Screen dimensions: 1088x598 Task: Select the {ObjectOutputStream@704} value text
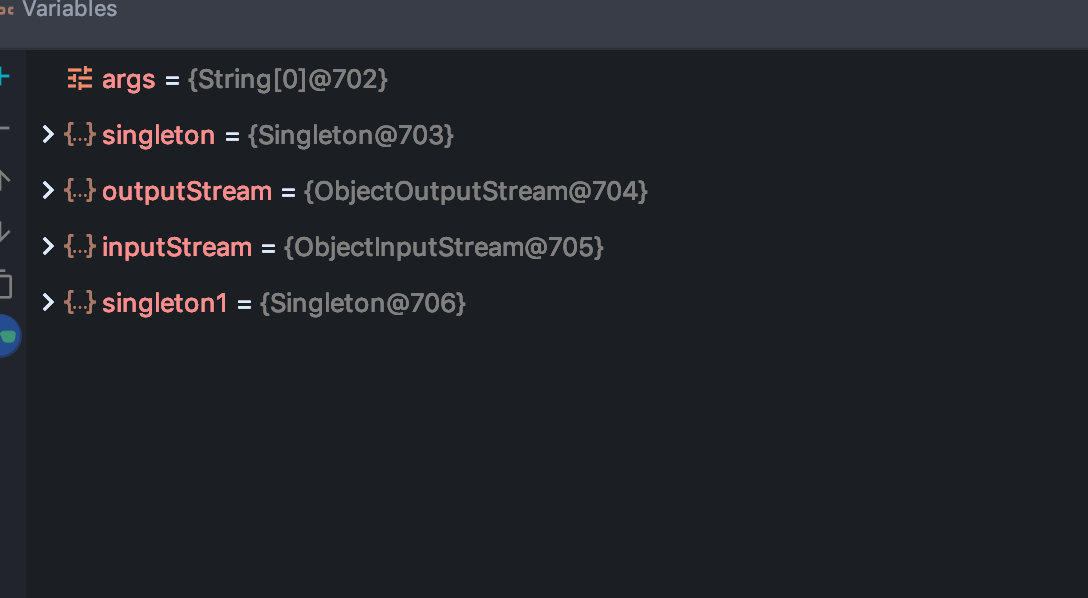(475, 191)
